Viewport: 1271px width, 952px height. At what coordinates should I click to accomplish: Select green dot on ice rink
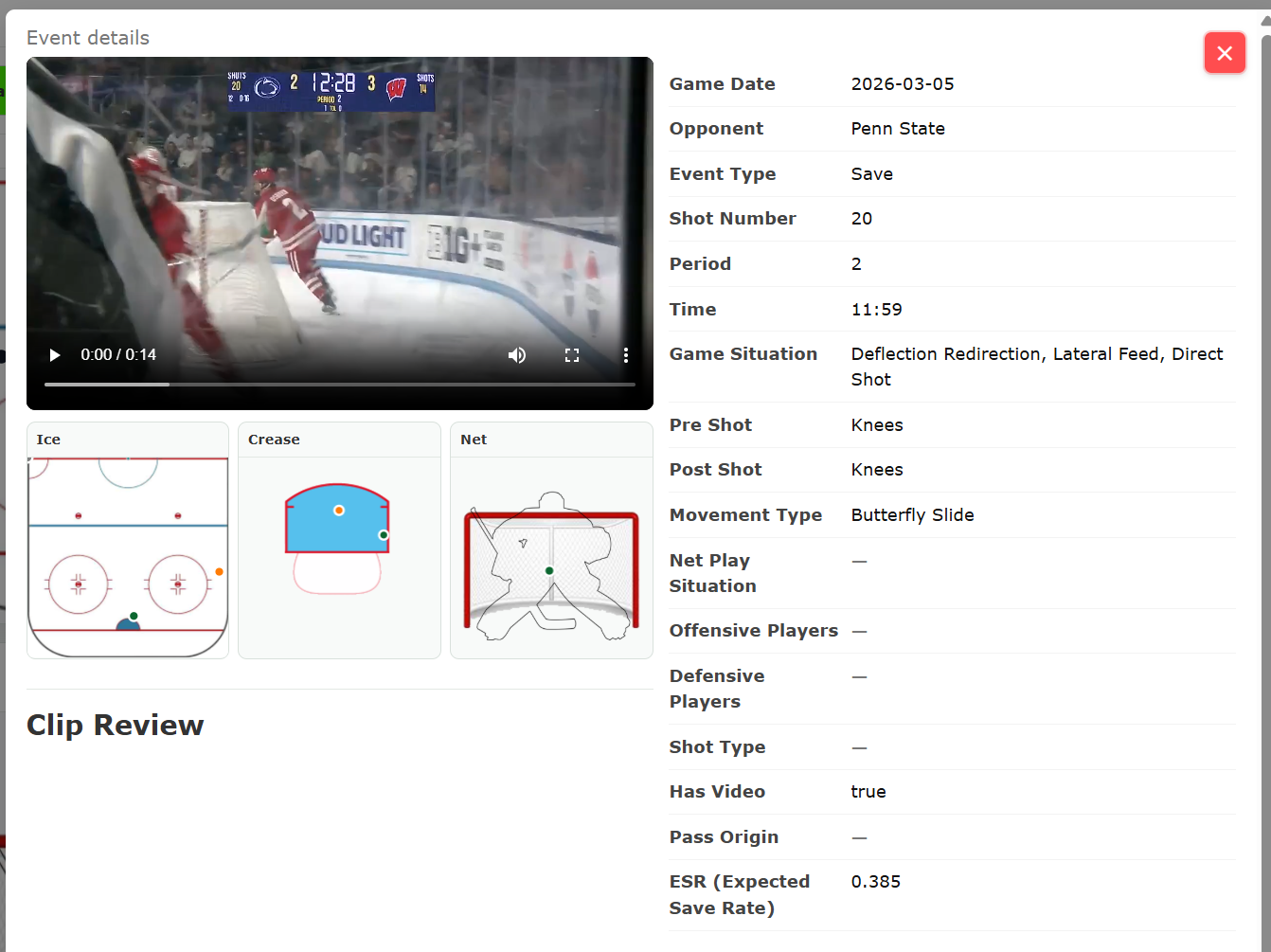tap(134, 616)
